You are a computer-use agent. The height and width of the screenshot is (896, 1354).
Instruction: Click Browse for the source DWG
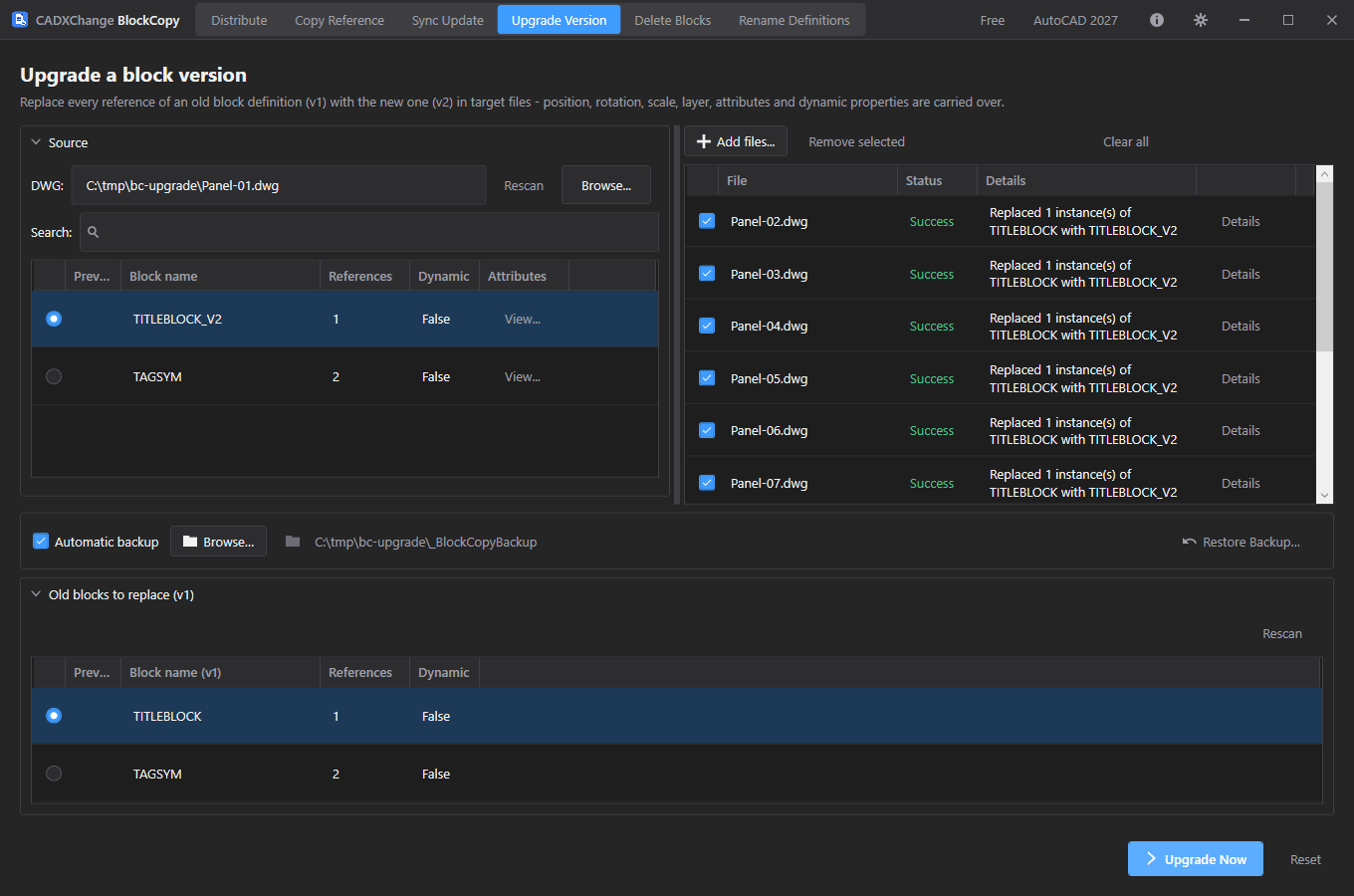coord(606,185)
